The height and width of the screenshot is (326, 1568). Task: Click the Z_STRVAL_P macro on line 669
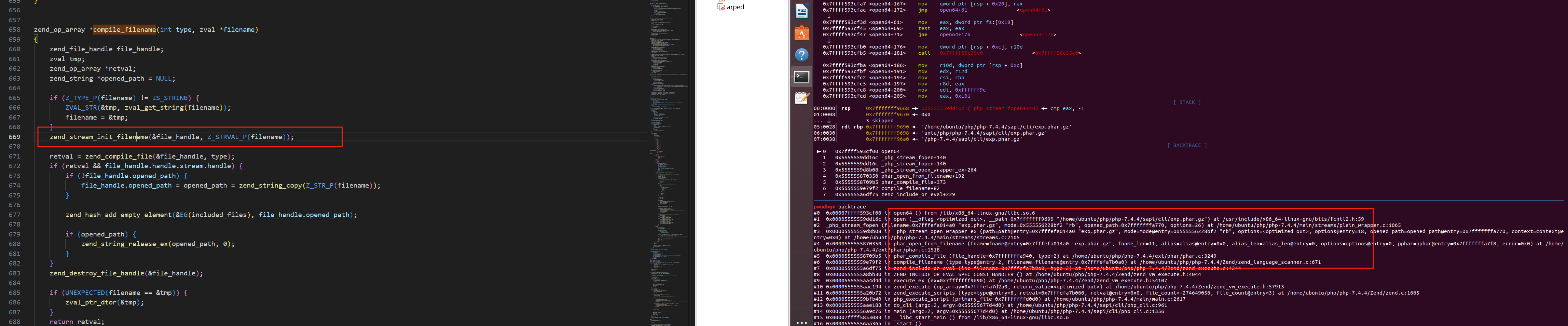226,137
